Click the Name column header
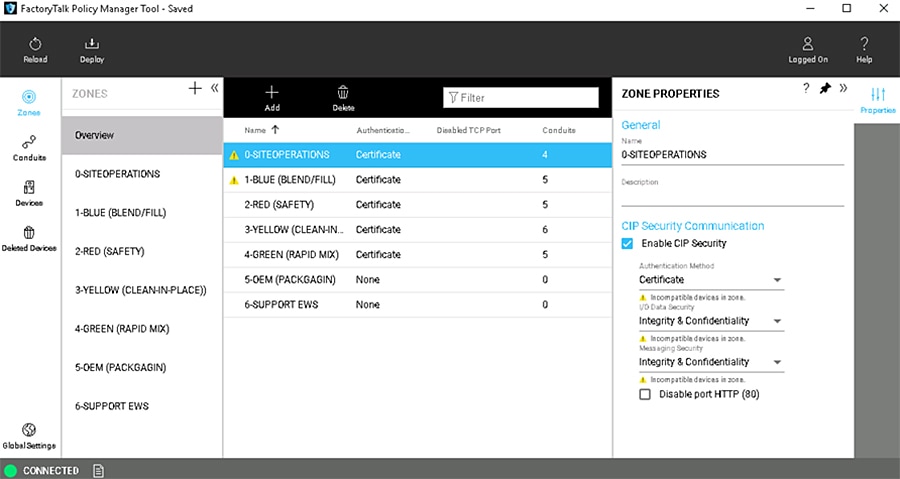Viewport: 900px width, 479px height. pos(255,130)
